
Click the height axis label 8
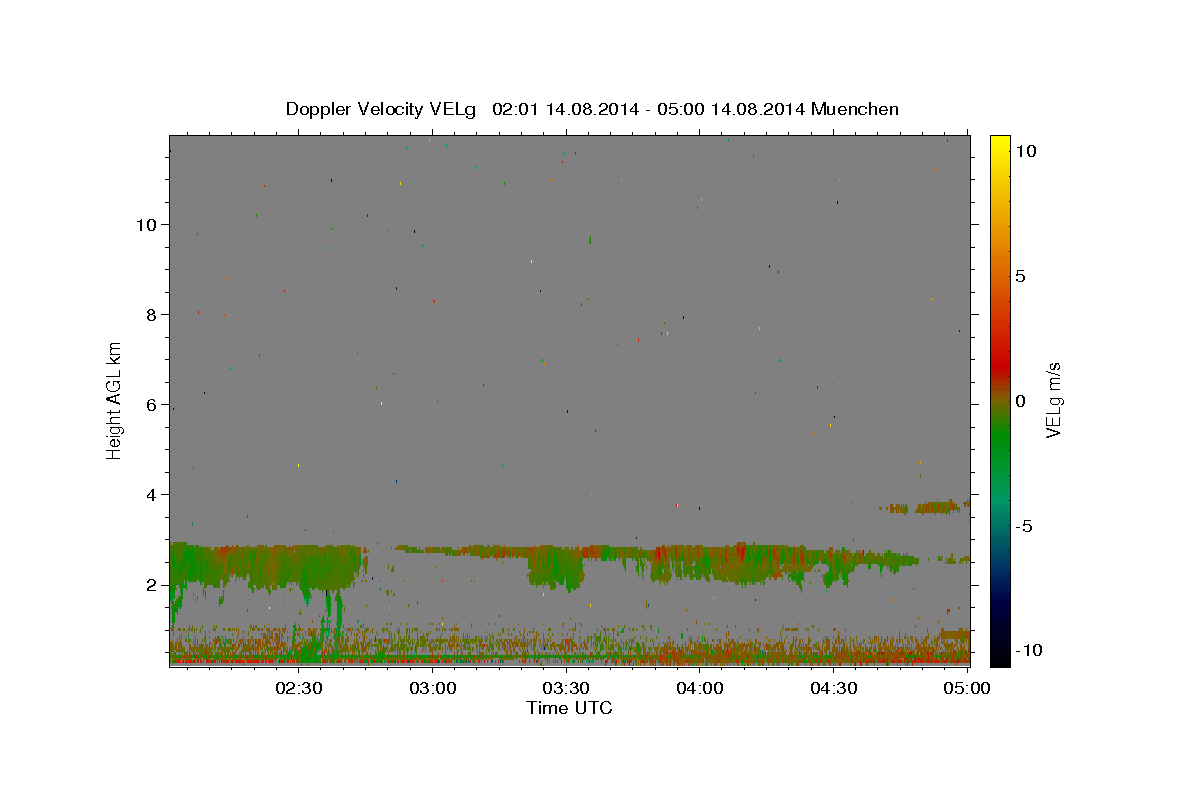(152, 314)
